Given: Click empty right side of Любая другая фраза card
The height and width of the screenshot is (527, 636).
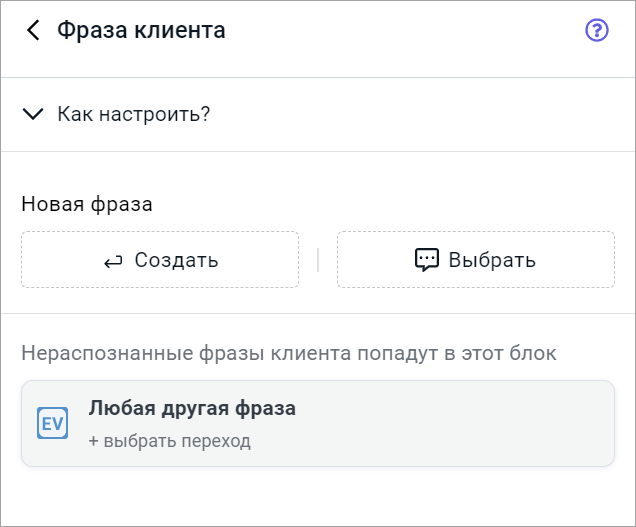Looking at the screenshot, I should (x=480, y=424).
